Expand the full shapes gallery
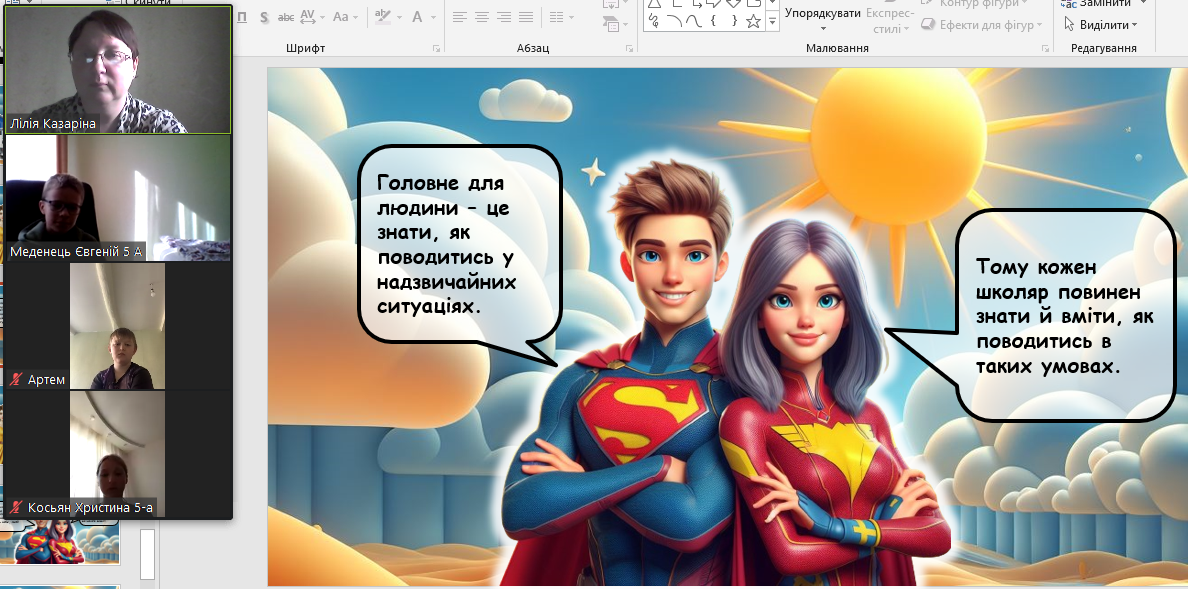The height and width of the screenshot is (589, 1188). [x=772, y=22]
